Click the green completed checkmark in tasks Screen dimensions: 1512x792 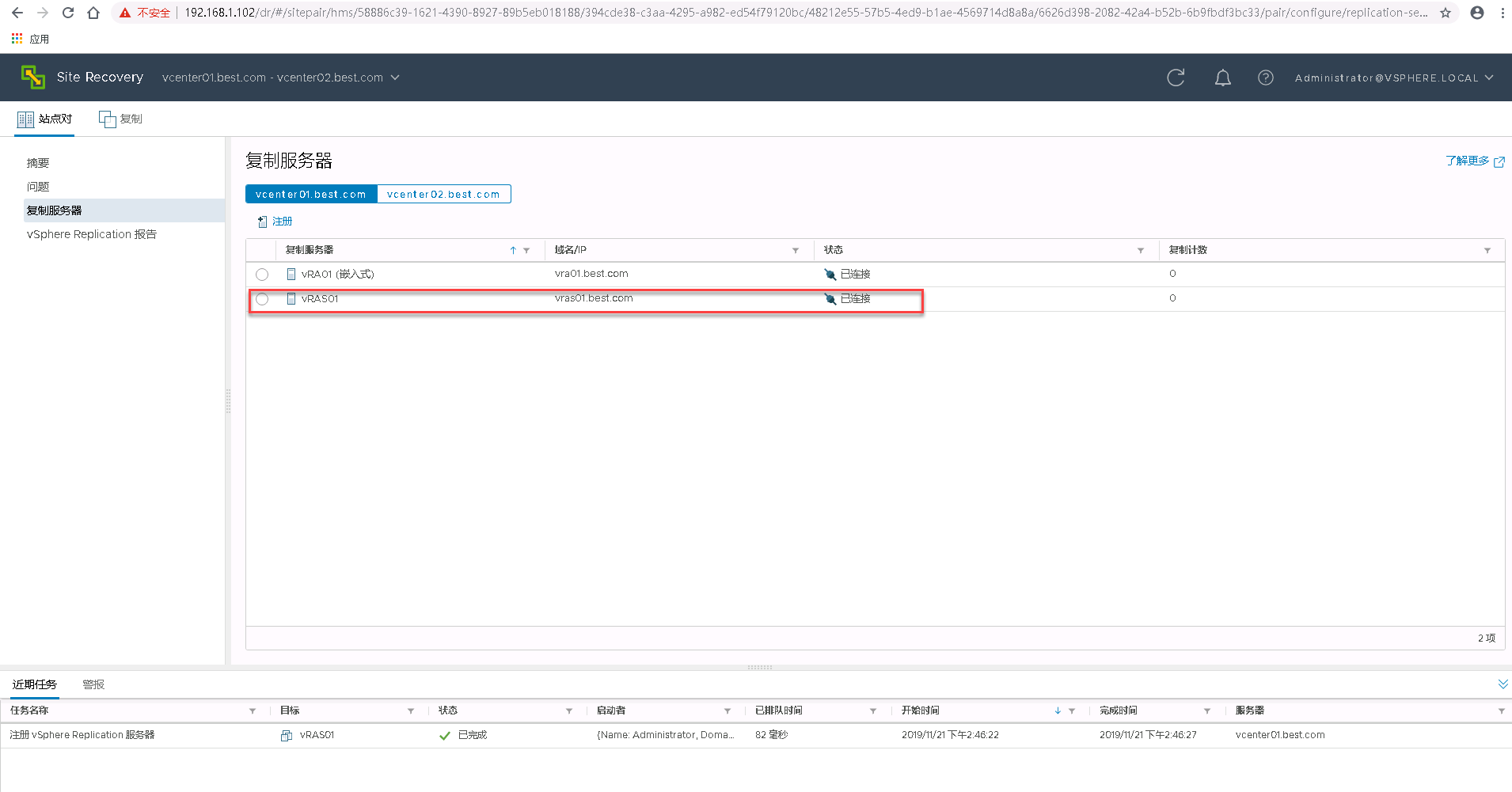coord(445,735)
